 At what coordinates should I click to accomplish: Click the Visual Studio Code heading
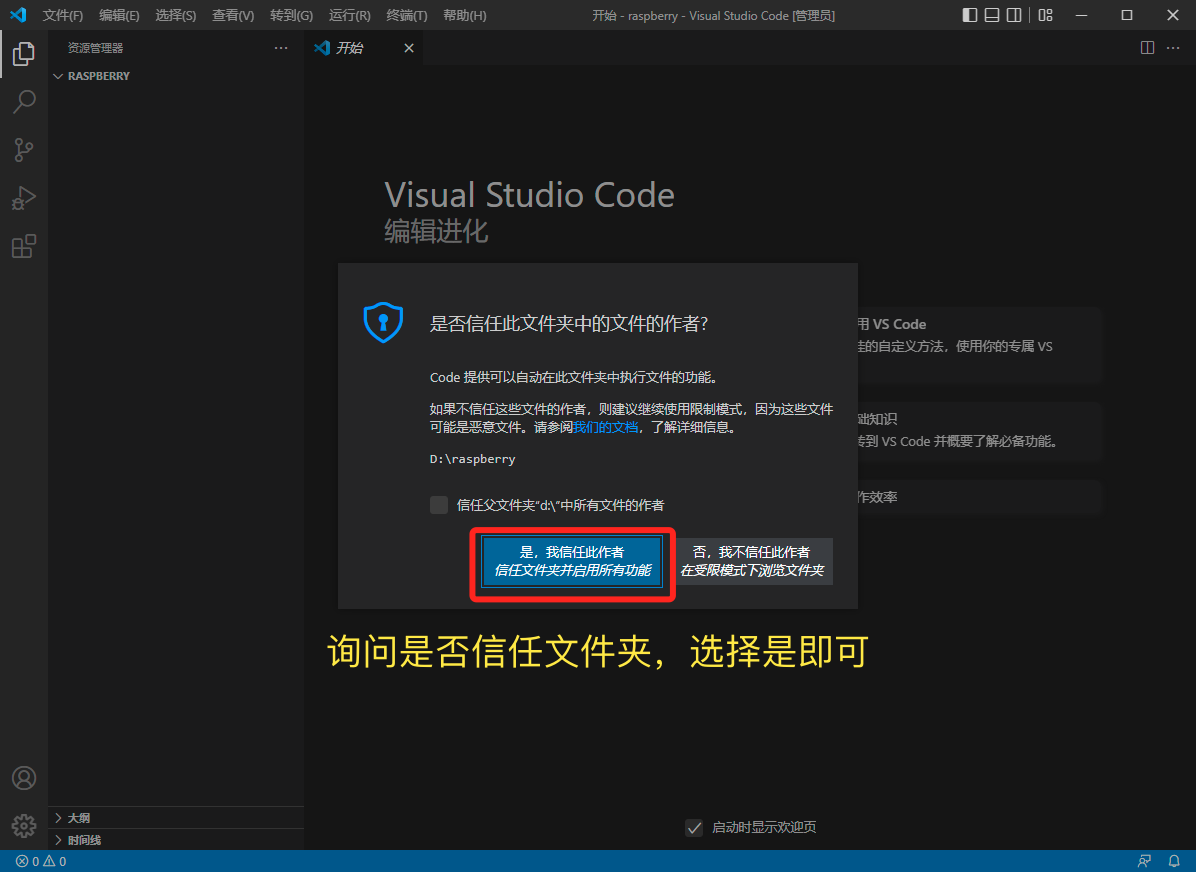pyautogui.click(x=529, y=195)
